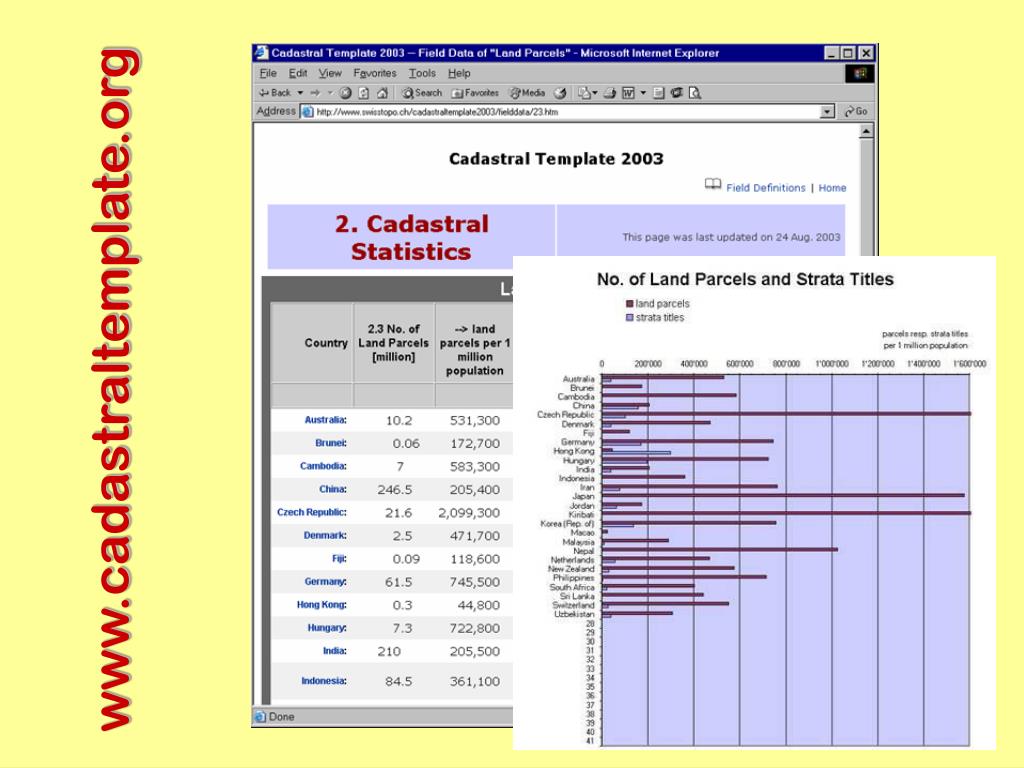Image resolution: width=1024 pixels, height=768 pixels.
Task: Click the Windows logo throbber icon
Action: click(x=859, y=74)
